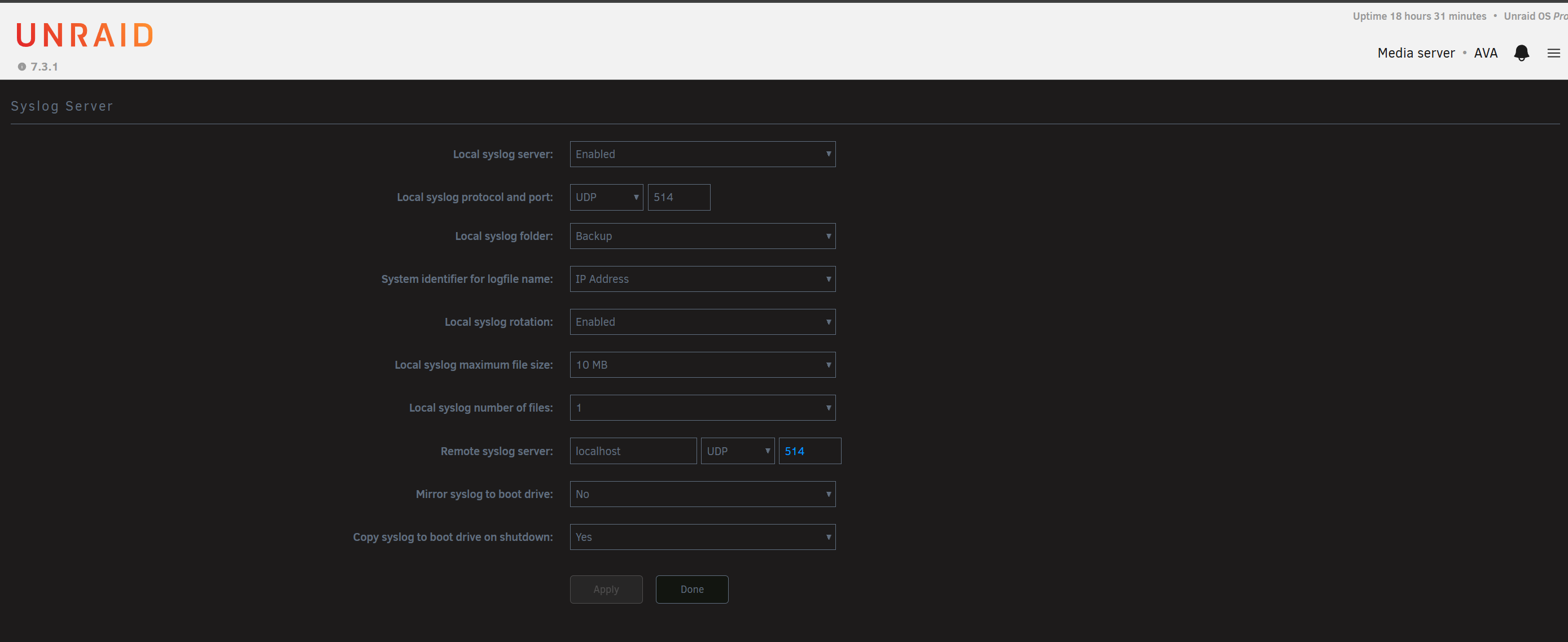Open the remote syslog protocol UDP dropdown
Screen dimensions: 1568x642
(738, 451)
